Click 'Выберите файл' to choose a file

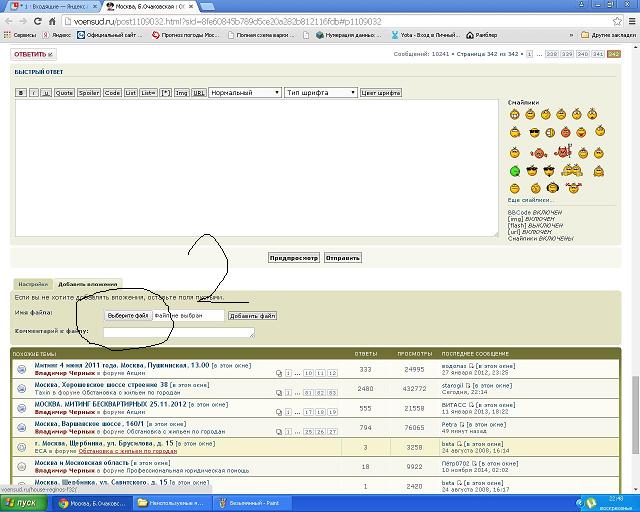[129, 315]
